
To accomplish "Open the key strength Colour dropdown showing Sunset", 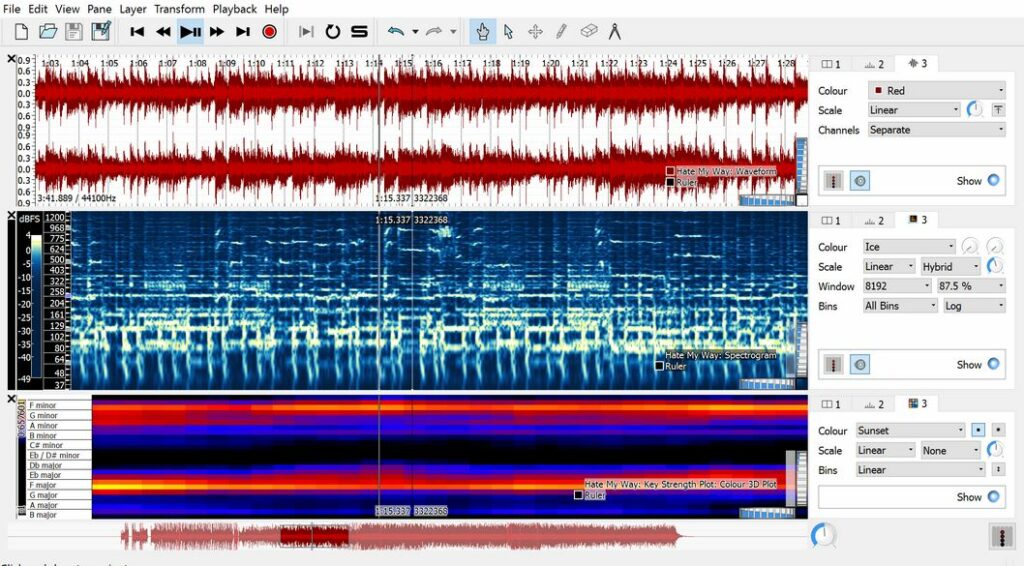I will pyautogui.click(x=910, y=430).
